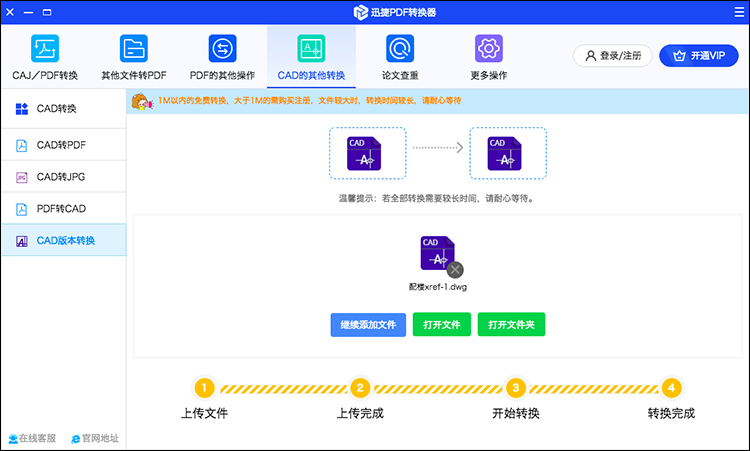Screen dimensions: 750x451
Task: Click the 在线客服 support icon
Action: (x=13, y=439)
